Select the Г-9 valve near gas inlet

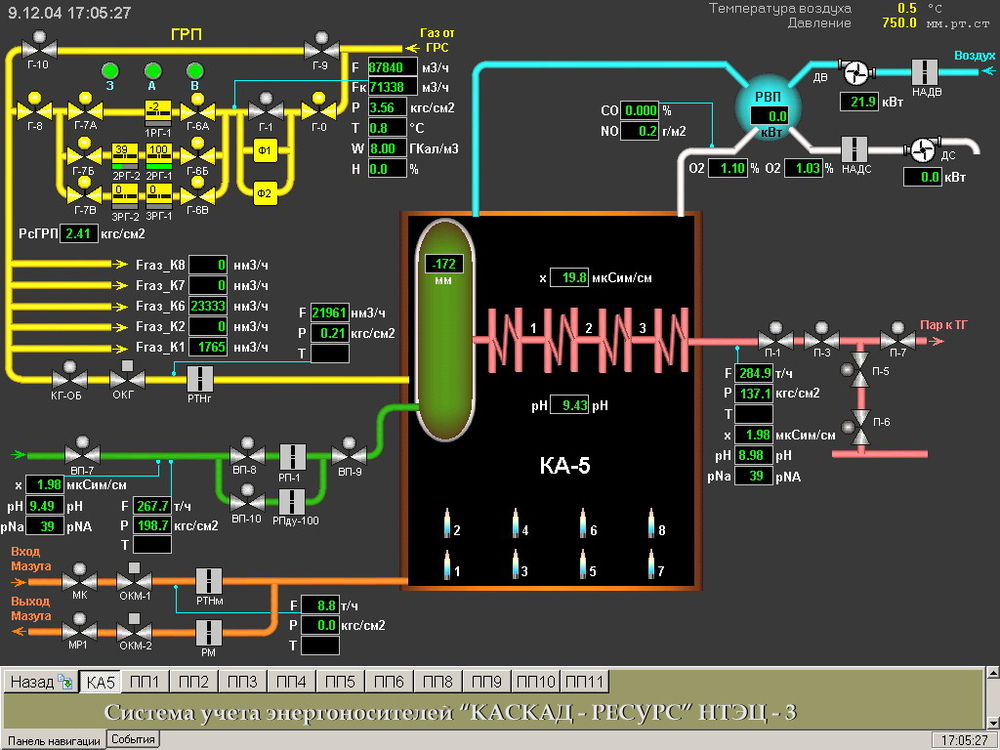point(320,46)
